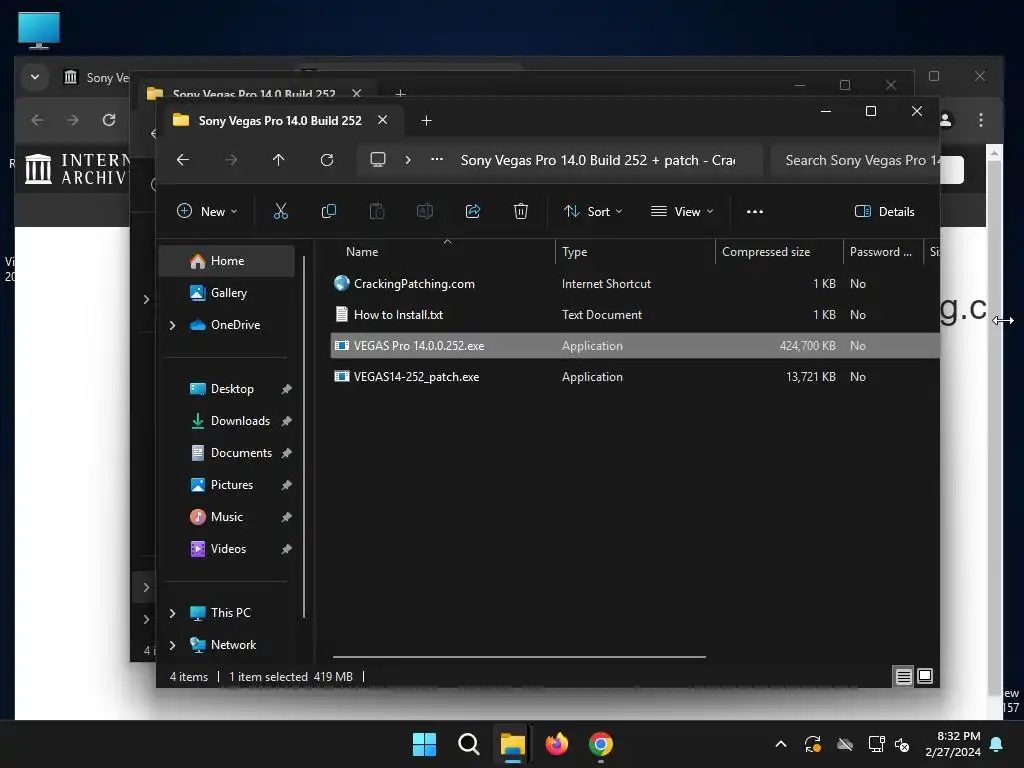
Task: Open Google Chrome from the taskbar
Action: pyautogui.click(x=601, y=744)
